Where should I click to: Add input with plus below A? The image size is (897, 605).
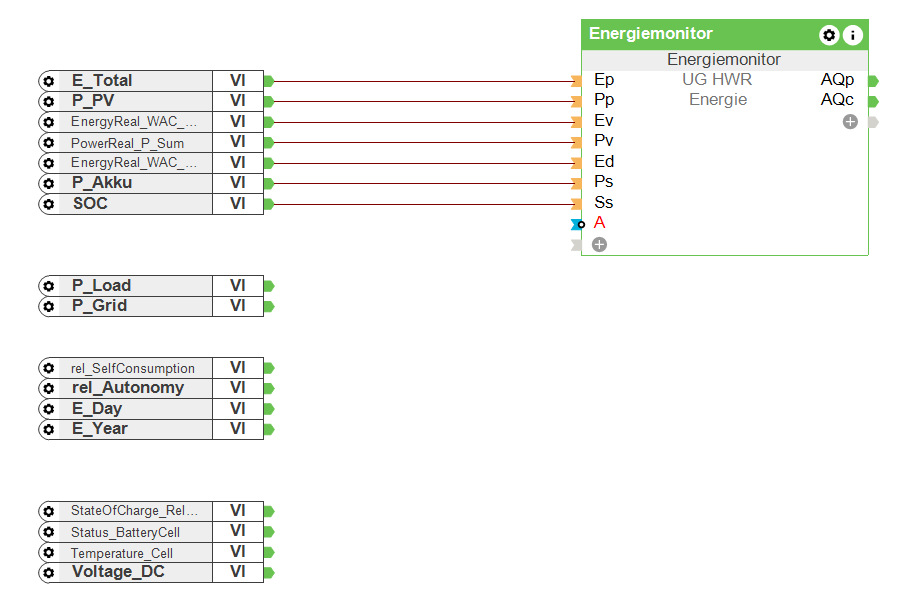(x=599, y=244)
